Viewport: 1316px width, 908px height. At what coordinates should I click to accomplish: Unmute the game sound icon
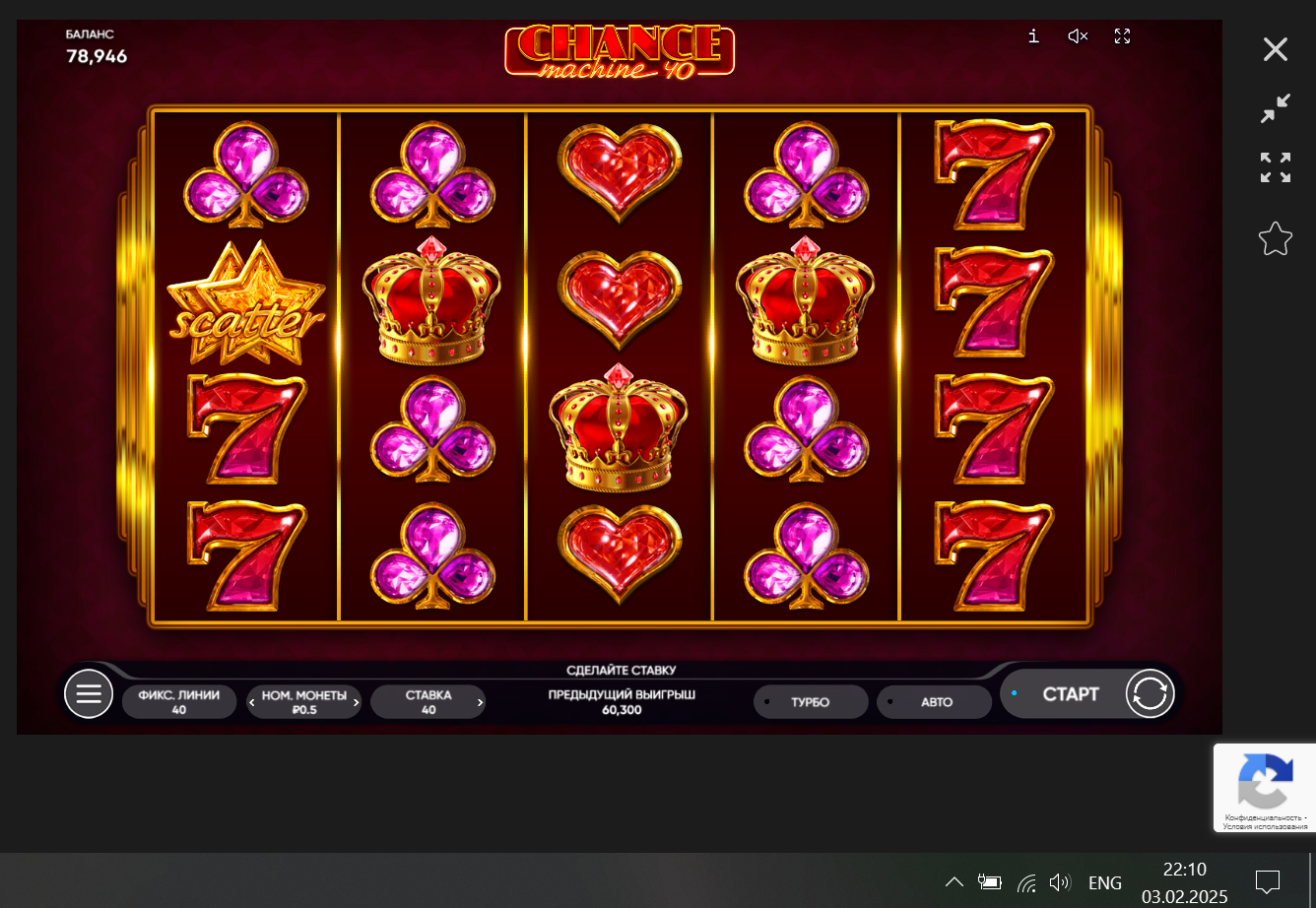pyautogui.click(x=1078, y=36)
